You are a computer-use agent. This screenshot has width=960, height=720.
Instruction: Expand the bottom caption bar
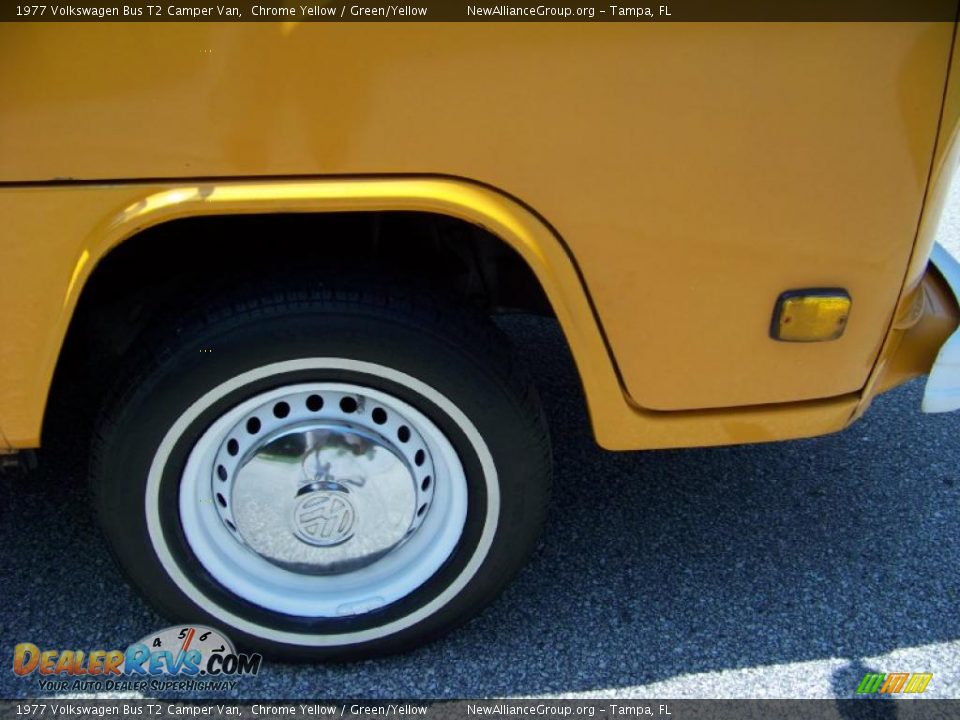(480, 710)
